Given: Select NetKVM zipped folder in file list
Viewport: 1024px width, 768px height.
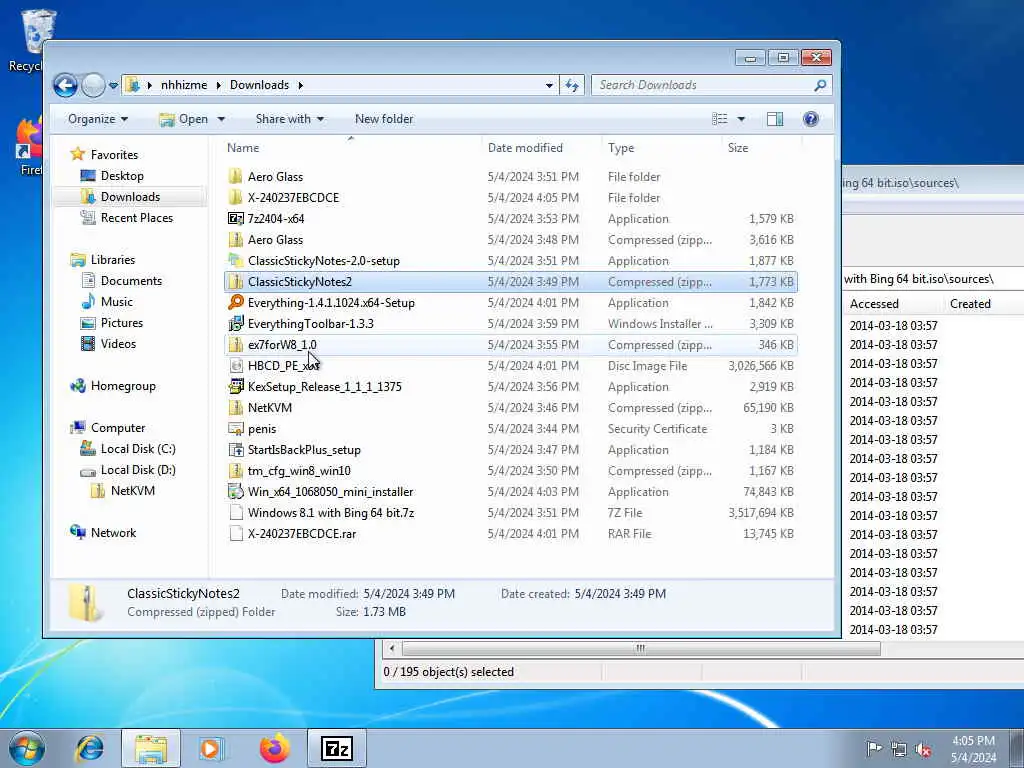Looking at the screenshot, I should pos(270,408).
